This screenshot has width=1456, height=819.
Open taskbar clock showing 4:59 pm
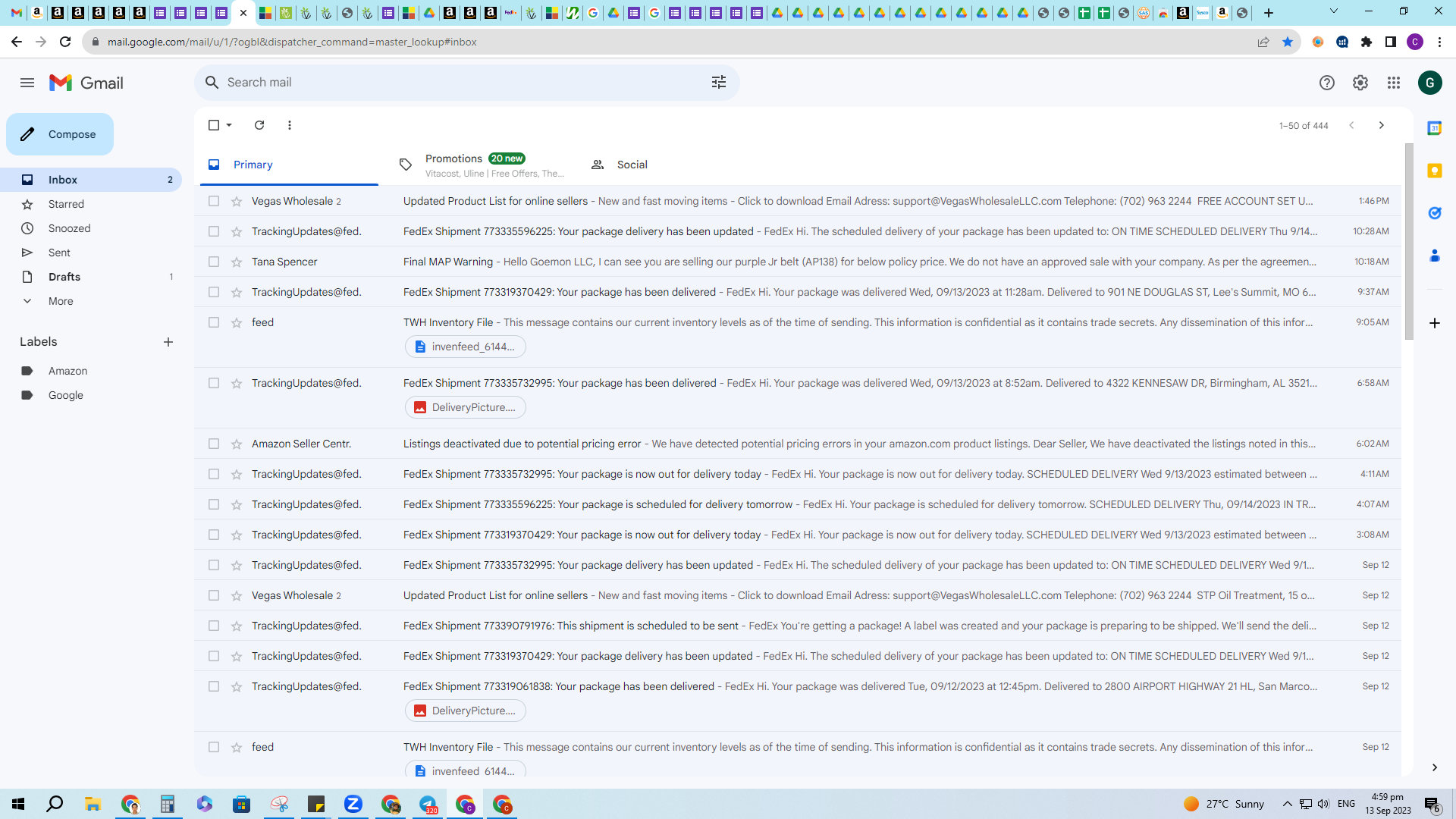[x=1388, y=804]
